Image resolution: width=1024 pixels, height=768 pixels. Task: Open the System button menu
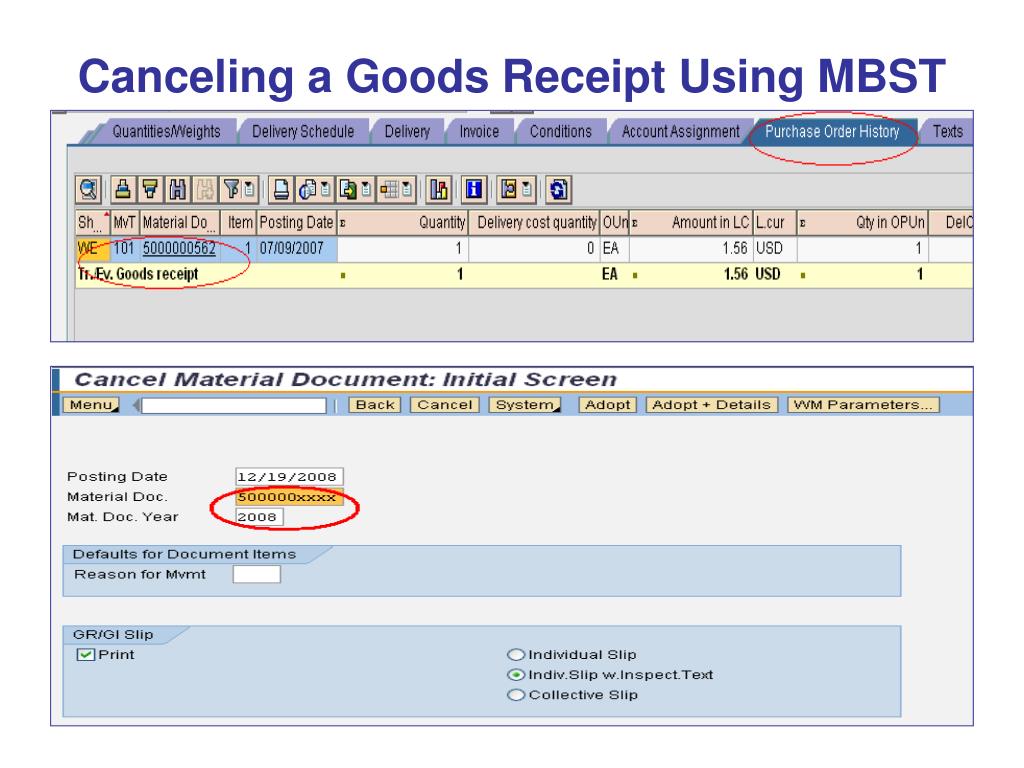(x=526, y=405)
